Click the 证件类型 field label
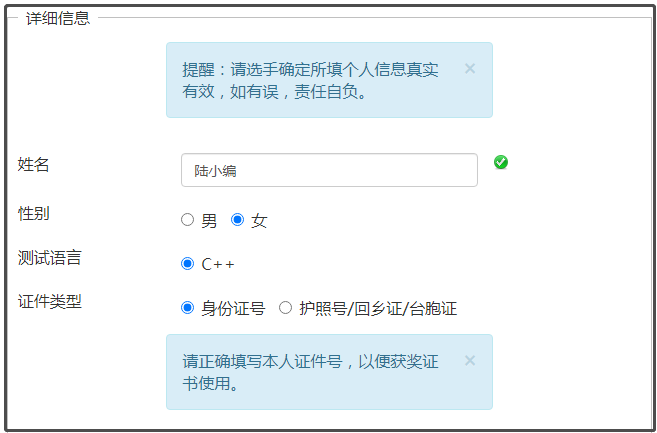657x433 pixels. [x=49, y=301]
